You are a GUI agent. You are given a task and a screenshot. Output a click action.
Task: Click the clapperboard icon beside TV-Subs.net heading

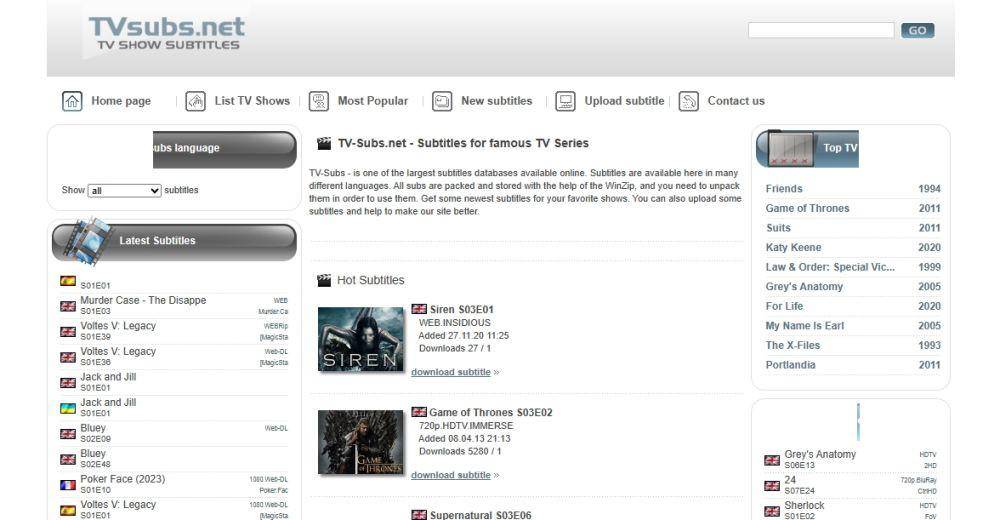[x=324, y=143]
